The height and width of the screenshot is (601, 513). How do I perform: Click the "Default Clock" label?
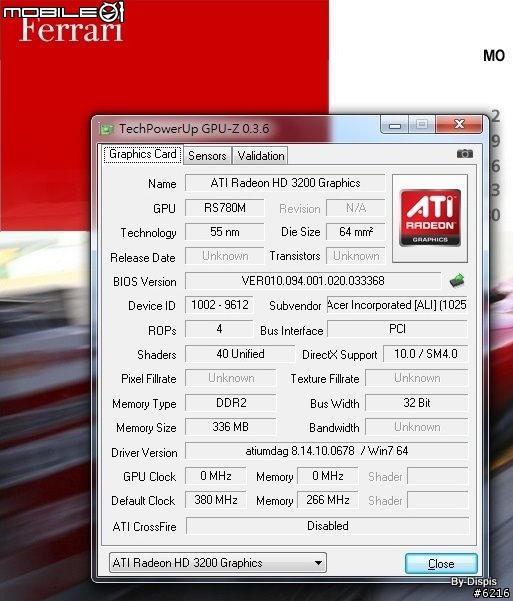pyautogui.click(x=143, y=501)
